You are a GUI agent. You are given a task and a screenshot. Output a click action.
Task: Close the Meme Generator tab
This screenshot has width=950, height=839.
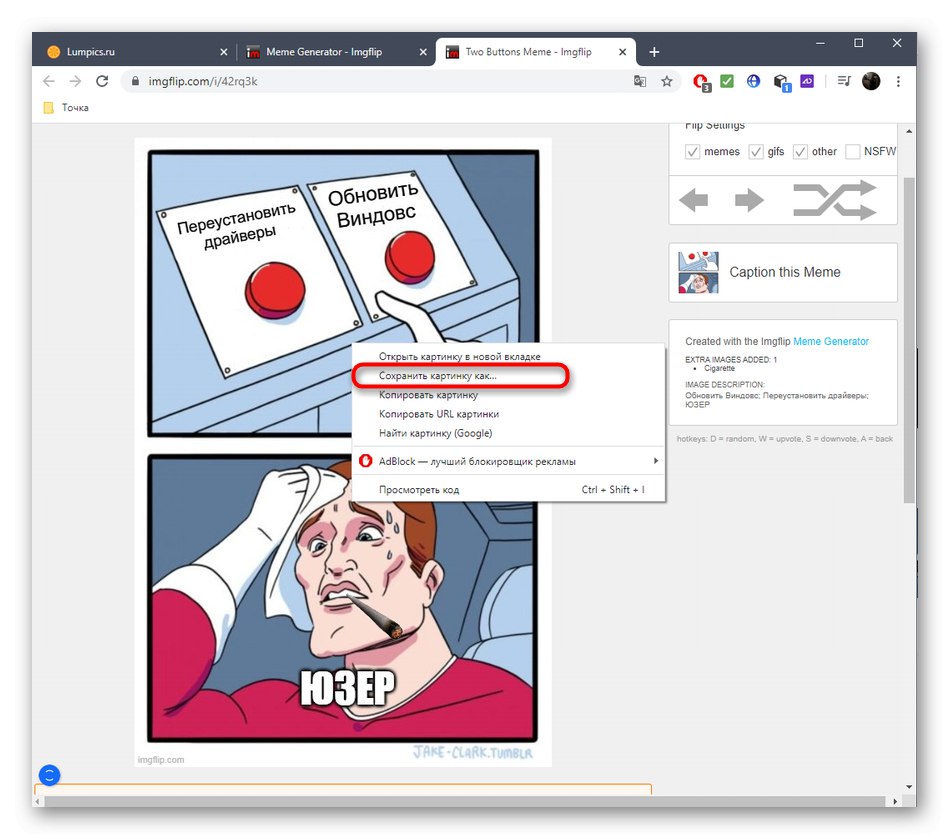423,52
